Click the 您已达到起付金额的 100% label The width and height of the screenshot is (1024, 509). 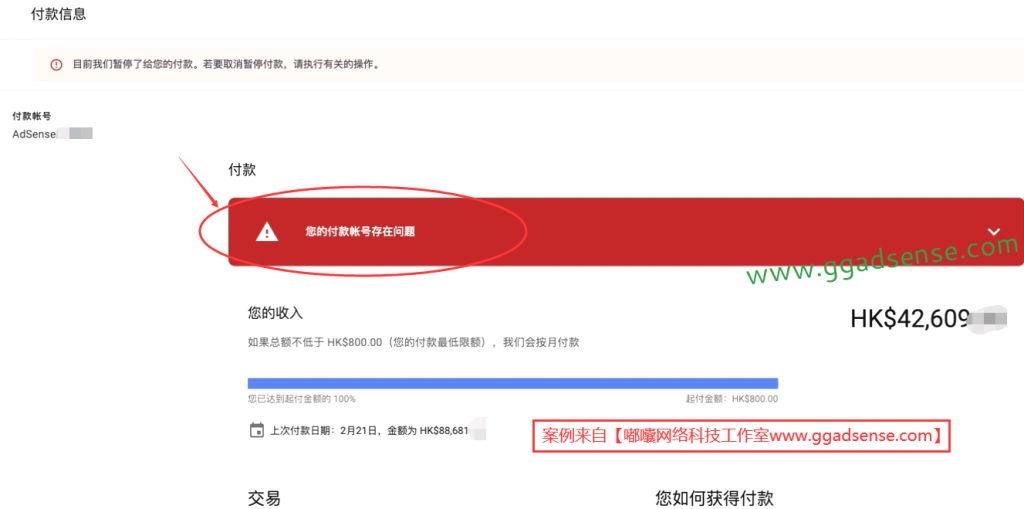pyautogui.click(x=302, y=399)
